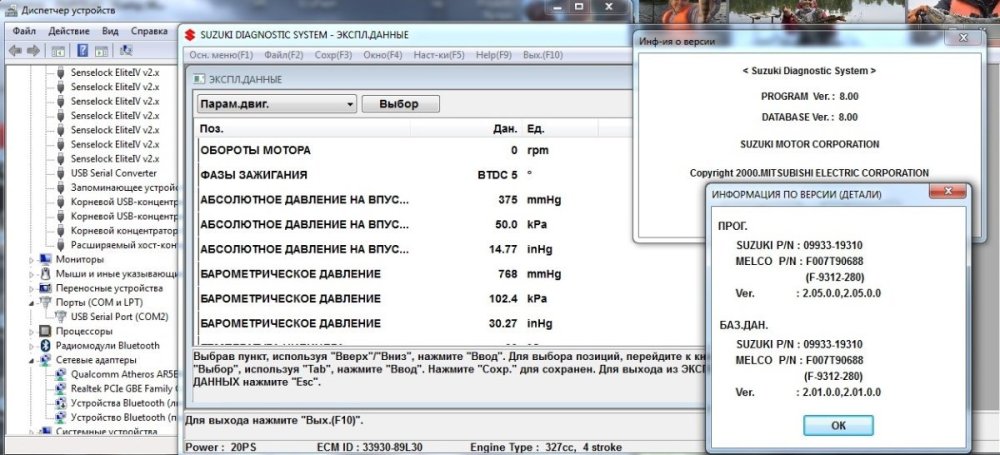Image resolution: width=1000 pixels, height=455 pixels.
Task: Expand the Процессоры tree node
Action: point(32,331)
